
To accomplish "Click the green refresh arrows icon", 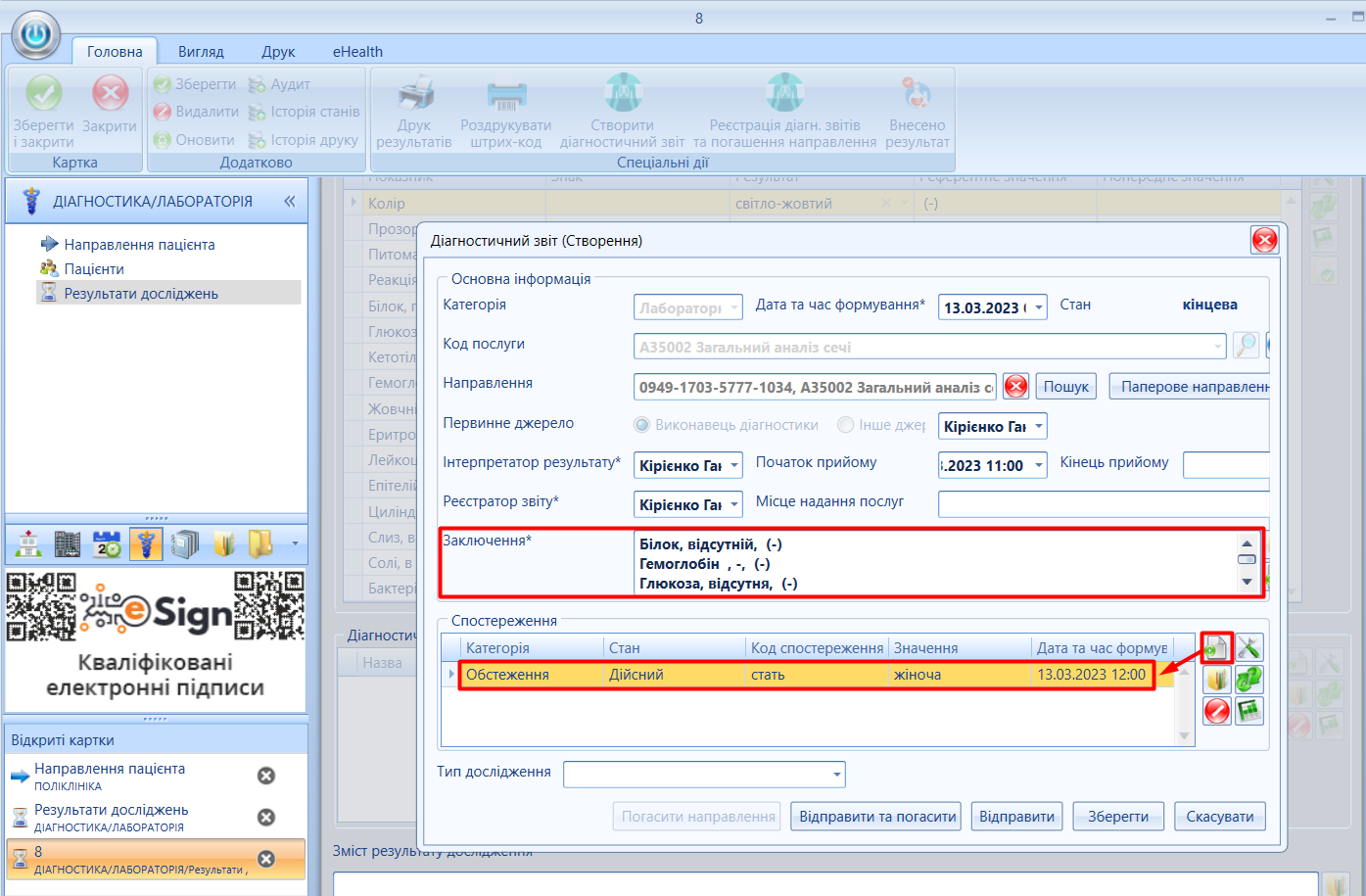I will click(x=1248, y=679).
